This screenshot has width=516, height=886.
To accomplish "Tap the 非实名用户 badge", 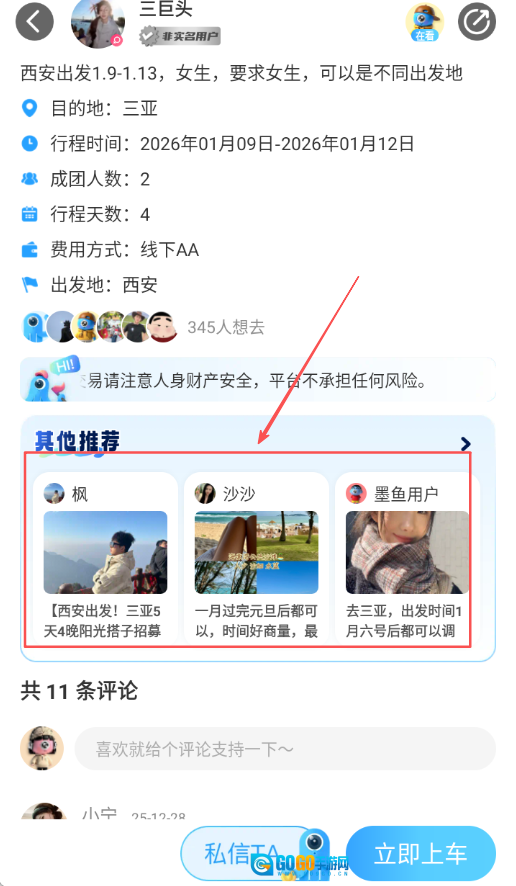I will (x=180, y=36).
